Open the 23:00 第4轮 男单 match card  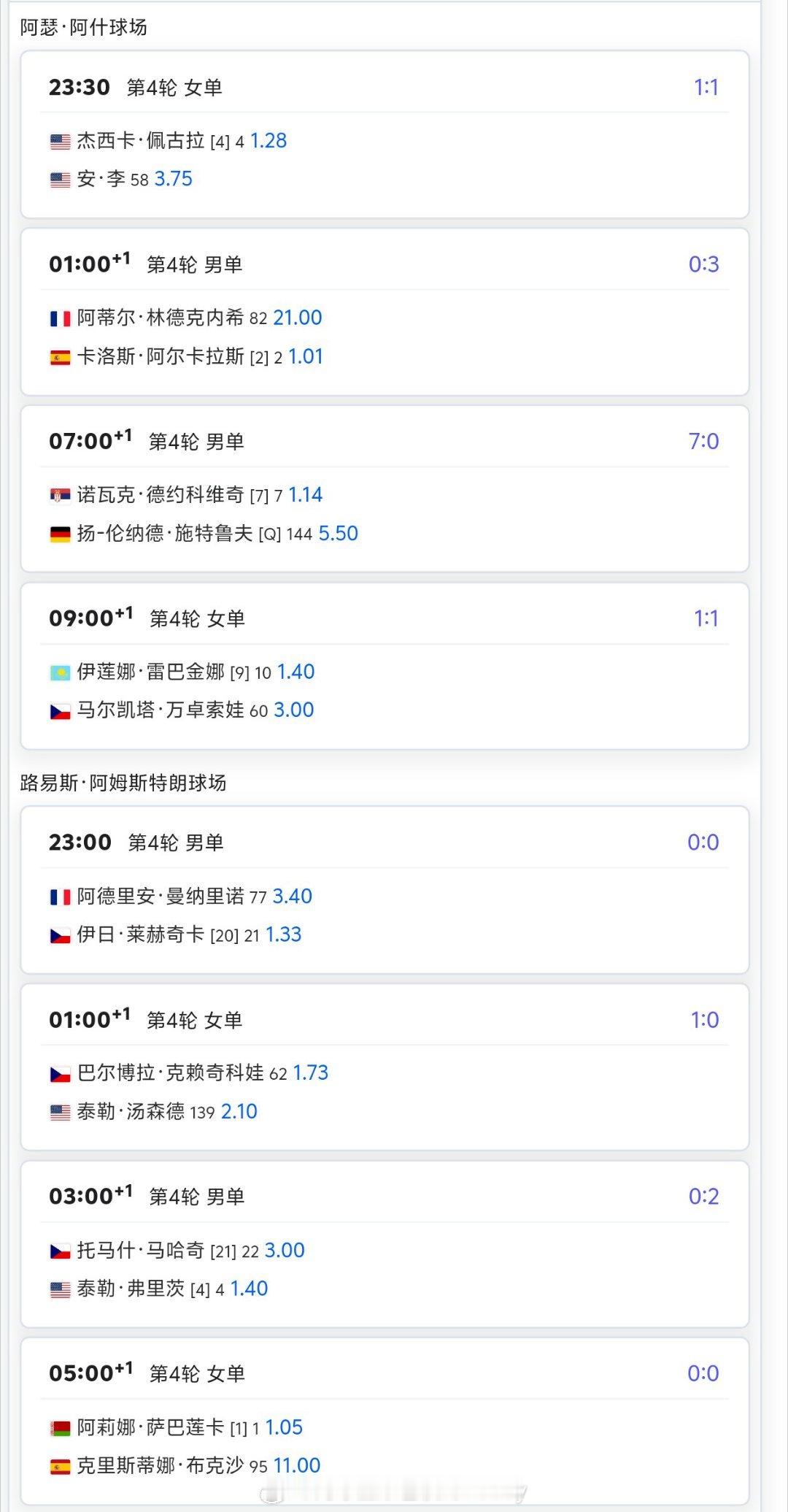(385, 890)
